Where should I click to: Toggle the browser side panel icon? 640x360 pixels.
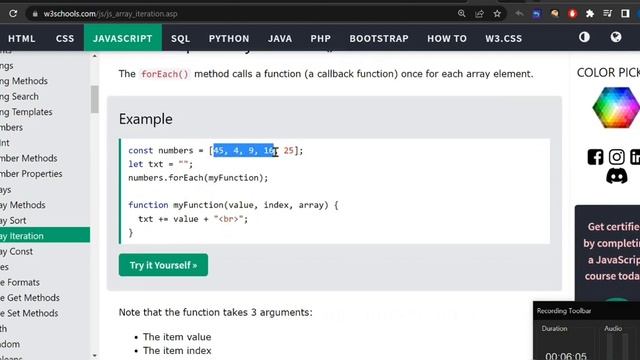point(625,13)
